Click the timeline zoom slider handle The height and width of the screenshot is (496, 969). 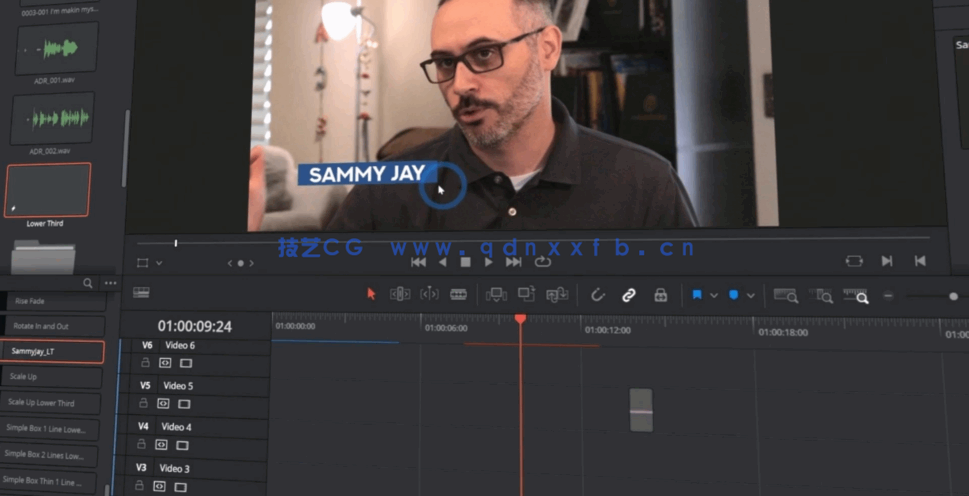[953, 296]
